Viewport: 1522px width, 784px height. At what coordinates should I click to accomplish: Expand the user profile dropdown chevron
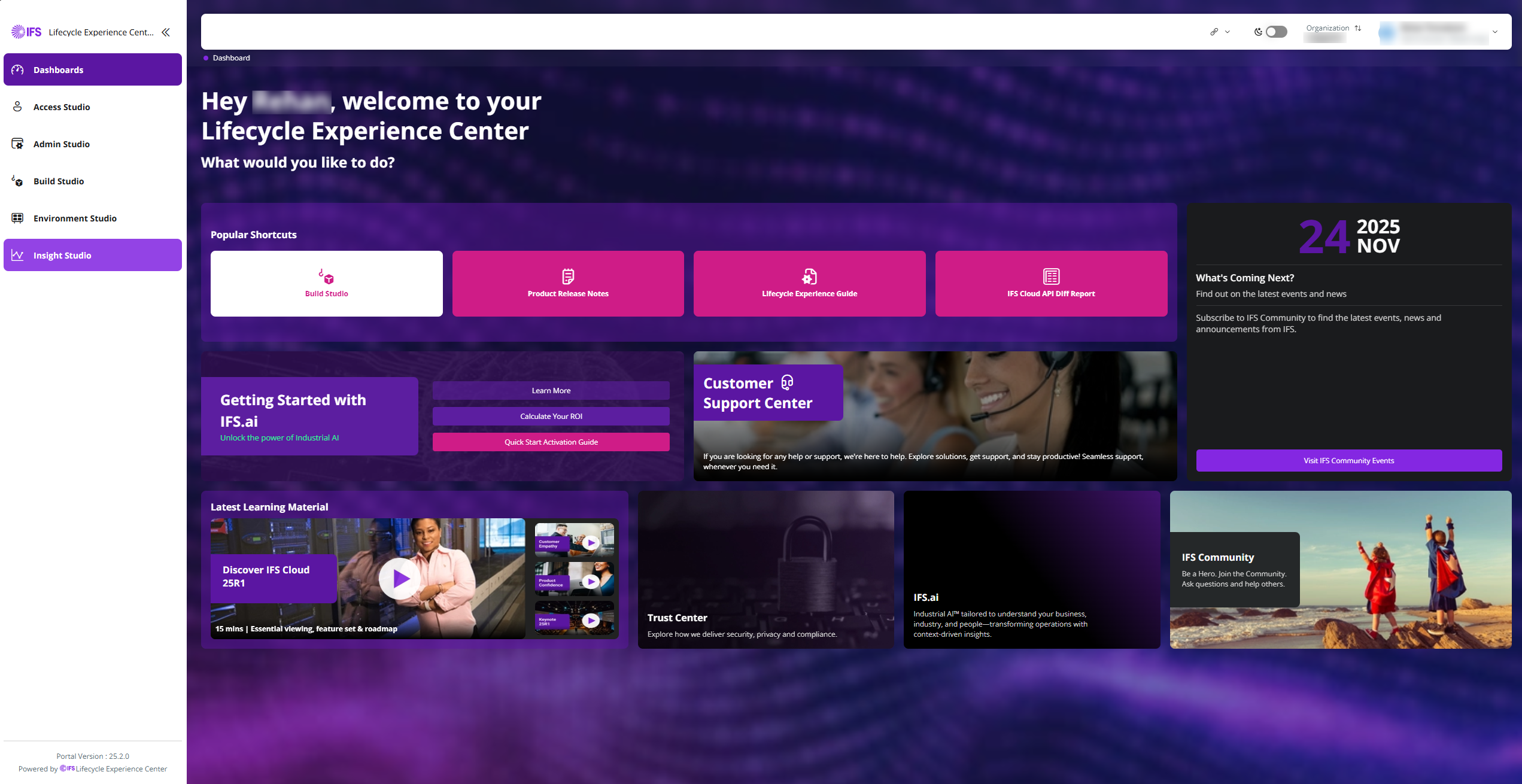pyautogui.click(x=1494, y=32)
